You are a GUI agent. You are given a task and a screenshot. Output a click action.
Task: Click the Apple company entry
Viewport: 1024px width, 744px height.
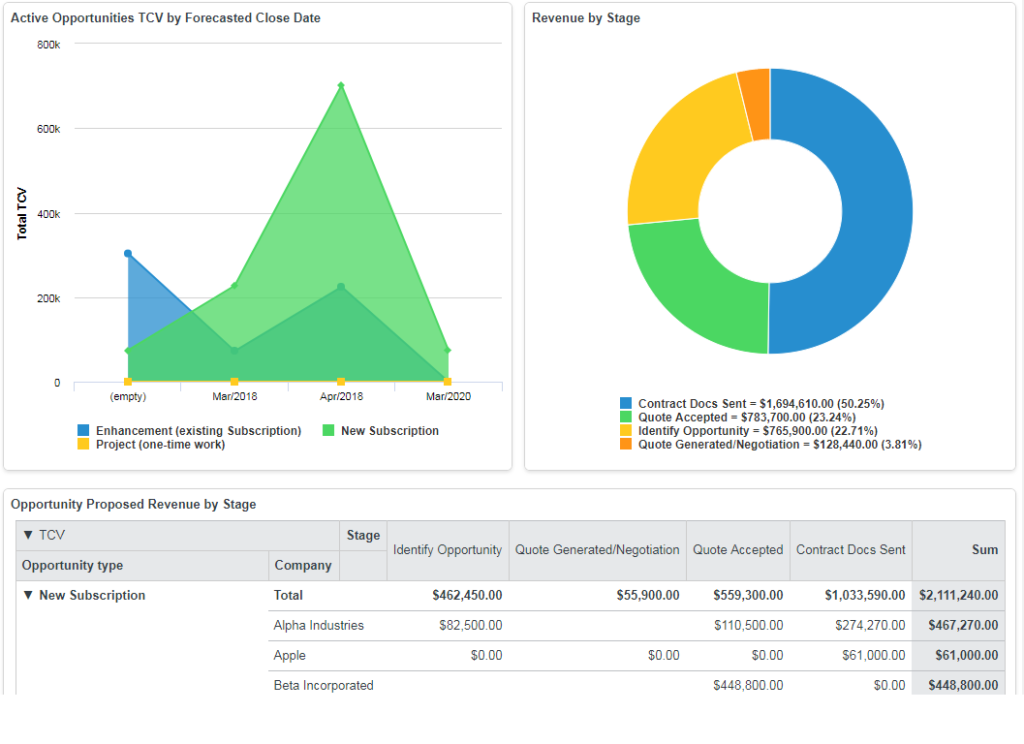(290, 655)
